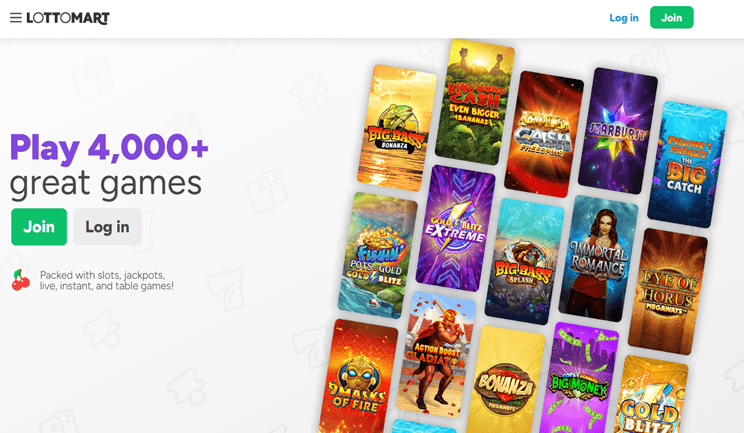Screen dimensions: 744x433
Task: Open the Big Bass Splash tile
Action: (524, 261)
